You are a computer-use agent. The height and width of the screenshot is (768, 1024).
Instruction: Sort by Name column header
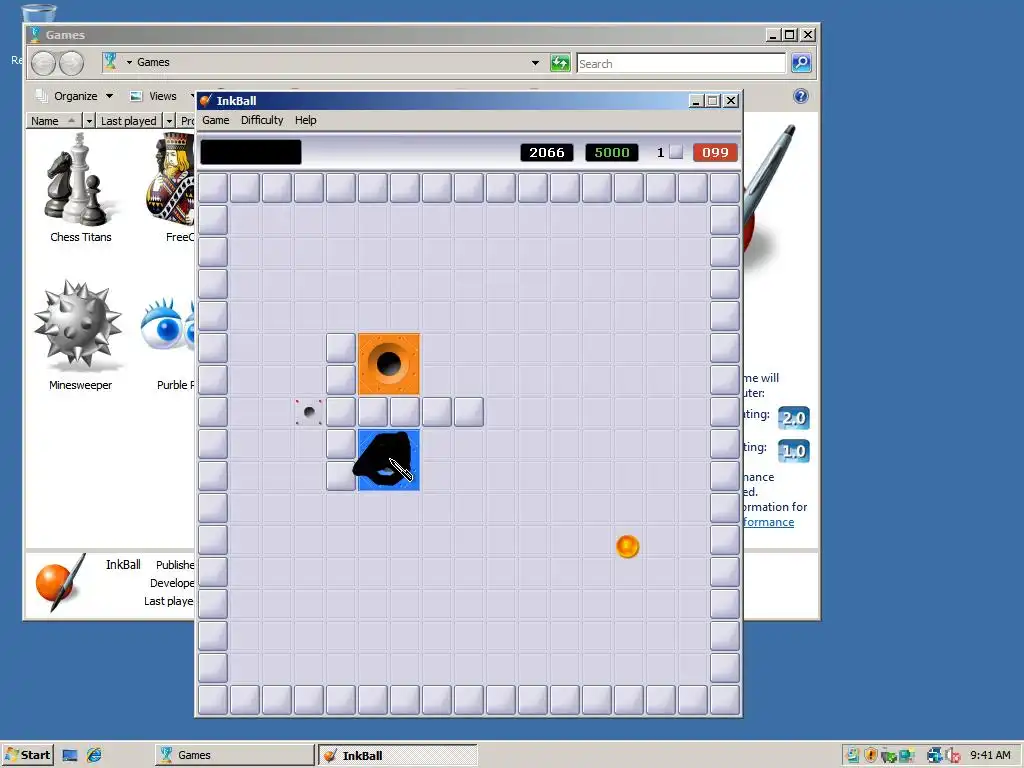click(x=54, y=121)
